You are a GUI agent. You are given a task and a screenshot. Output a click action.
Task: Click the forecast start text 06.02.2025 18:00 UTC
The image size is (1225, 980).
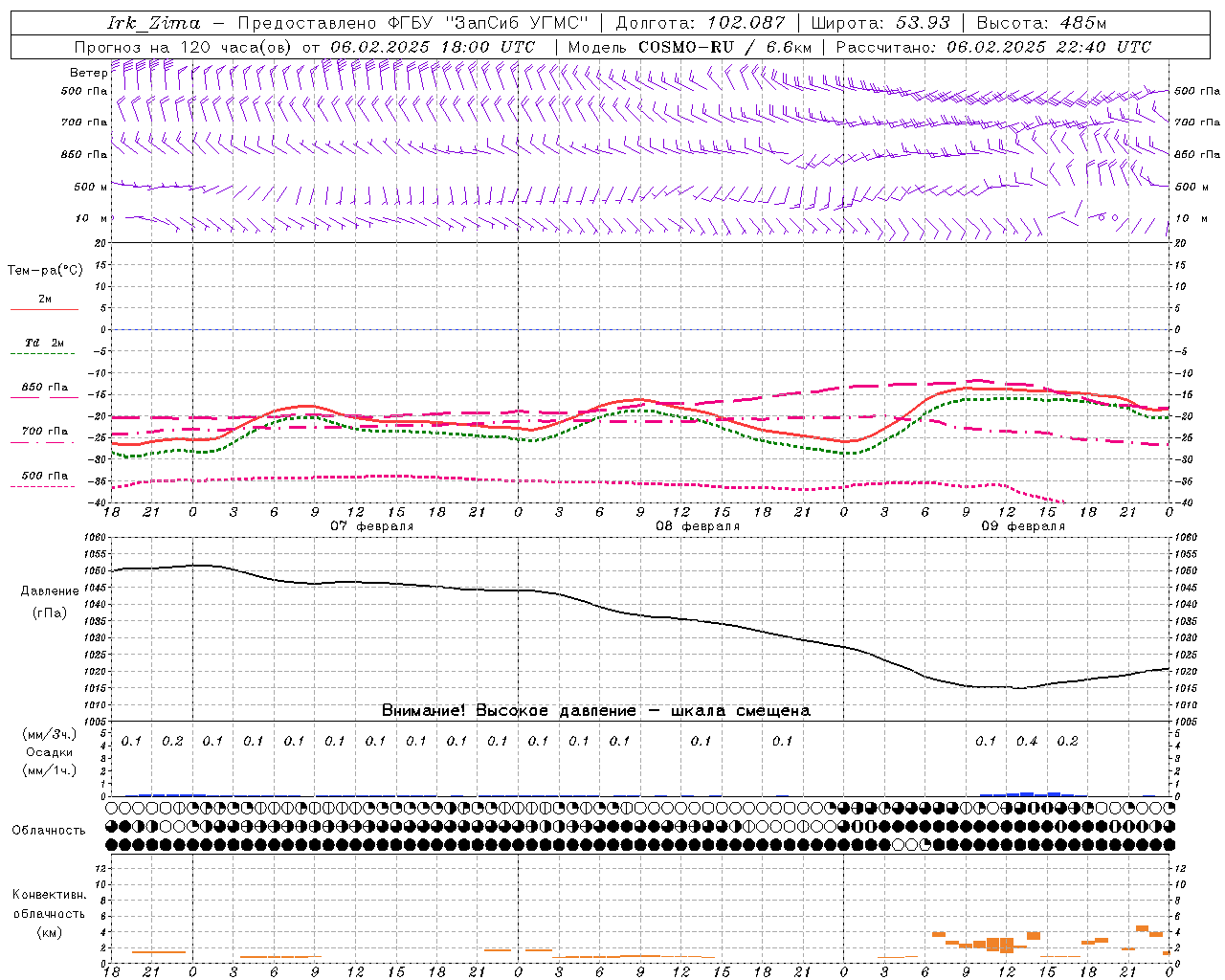[x=433, y=47]
